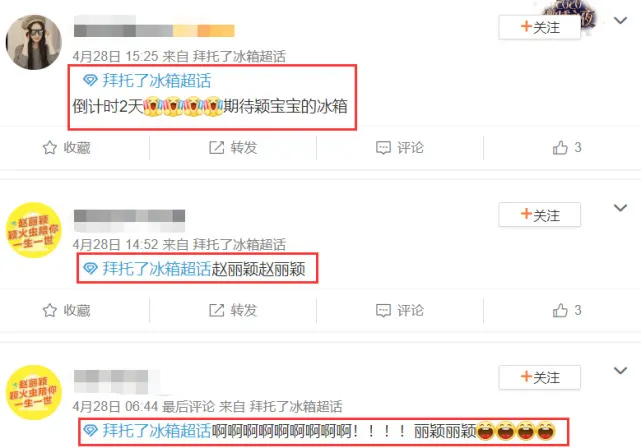Follow the third post's author with +关注
The width and height of the screenshot is (641, 448).
tap(540, 377)
